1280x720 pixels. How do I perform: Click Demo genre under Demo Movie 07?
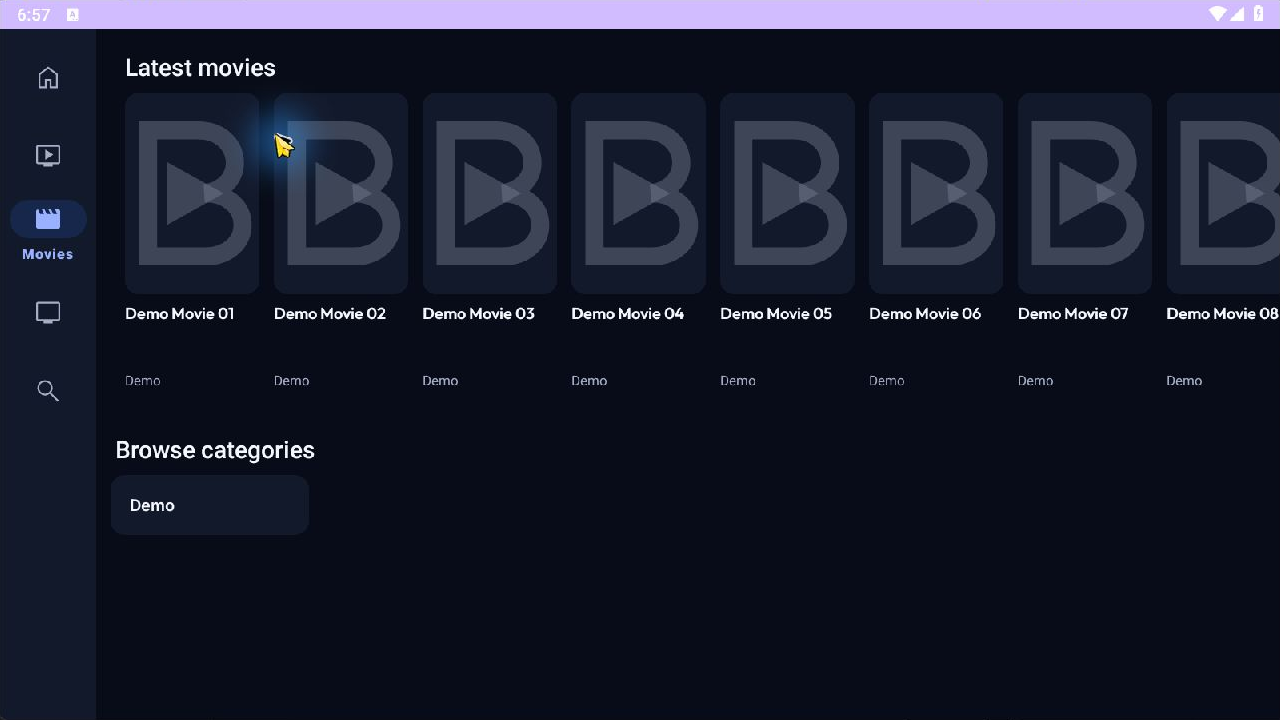(x=1036, y=381)
